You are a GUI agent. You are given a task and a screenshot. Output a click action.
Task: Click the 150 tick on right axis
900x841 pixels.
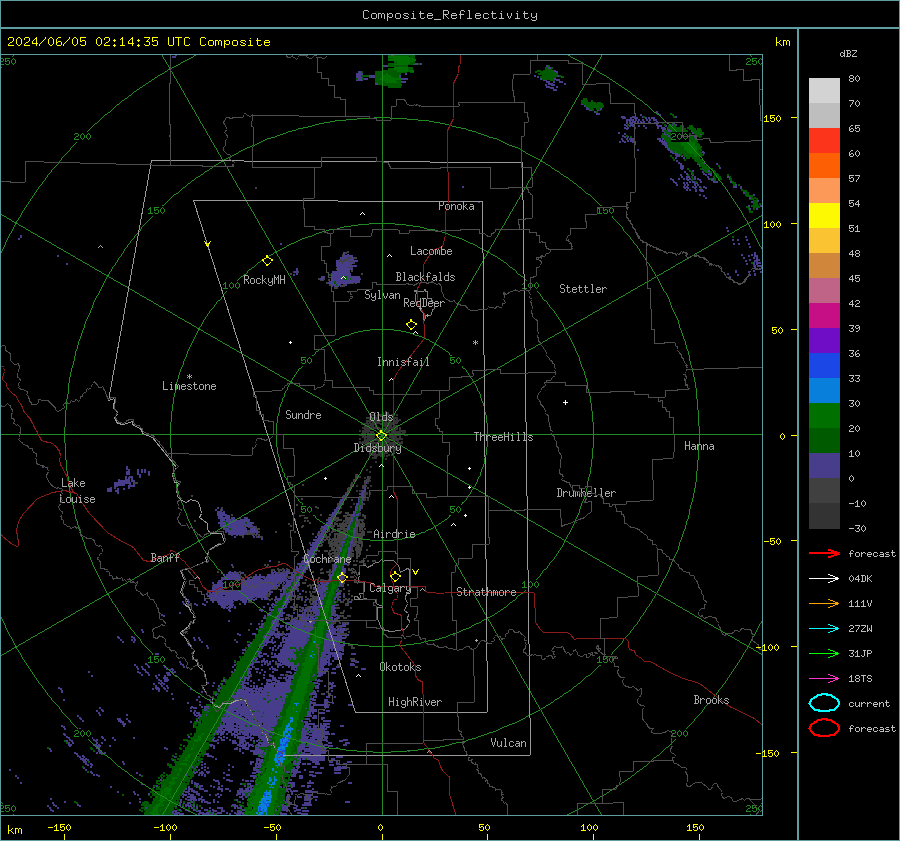pos(772,118)
